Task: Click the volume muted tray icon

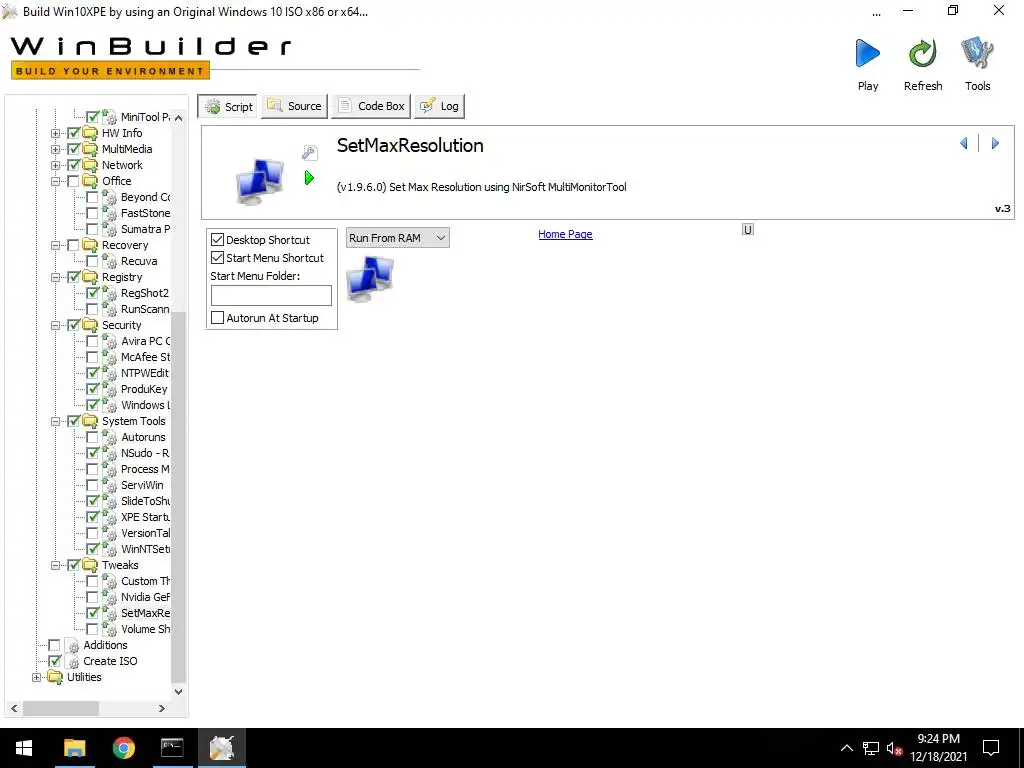Action: pyautogui.click(x=895, y=748)
